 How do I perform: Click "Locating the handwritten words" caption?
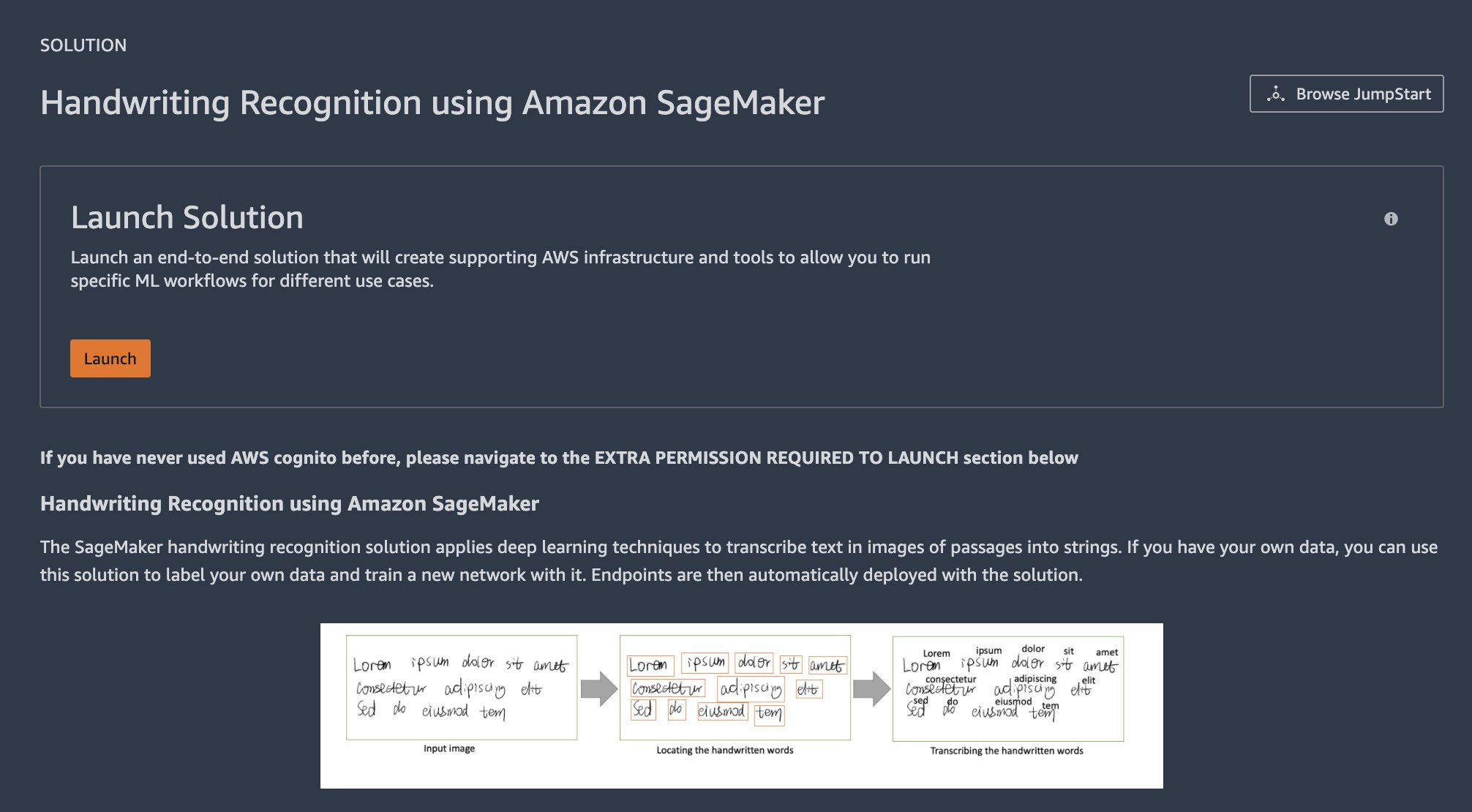(x=724, y=750)
